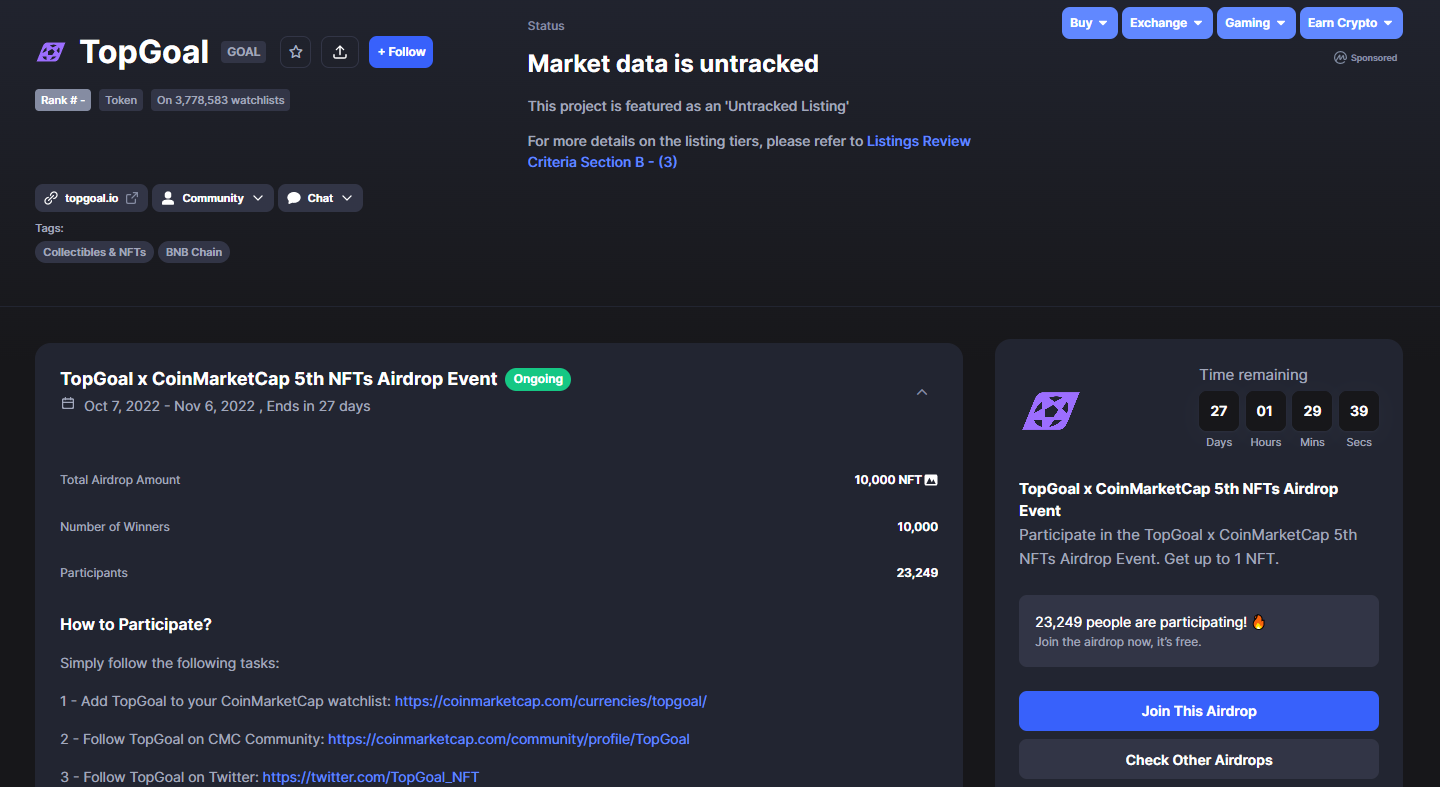Expand the Community dropdown

(x=212, y=198)
